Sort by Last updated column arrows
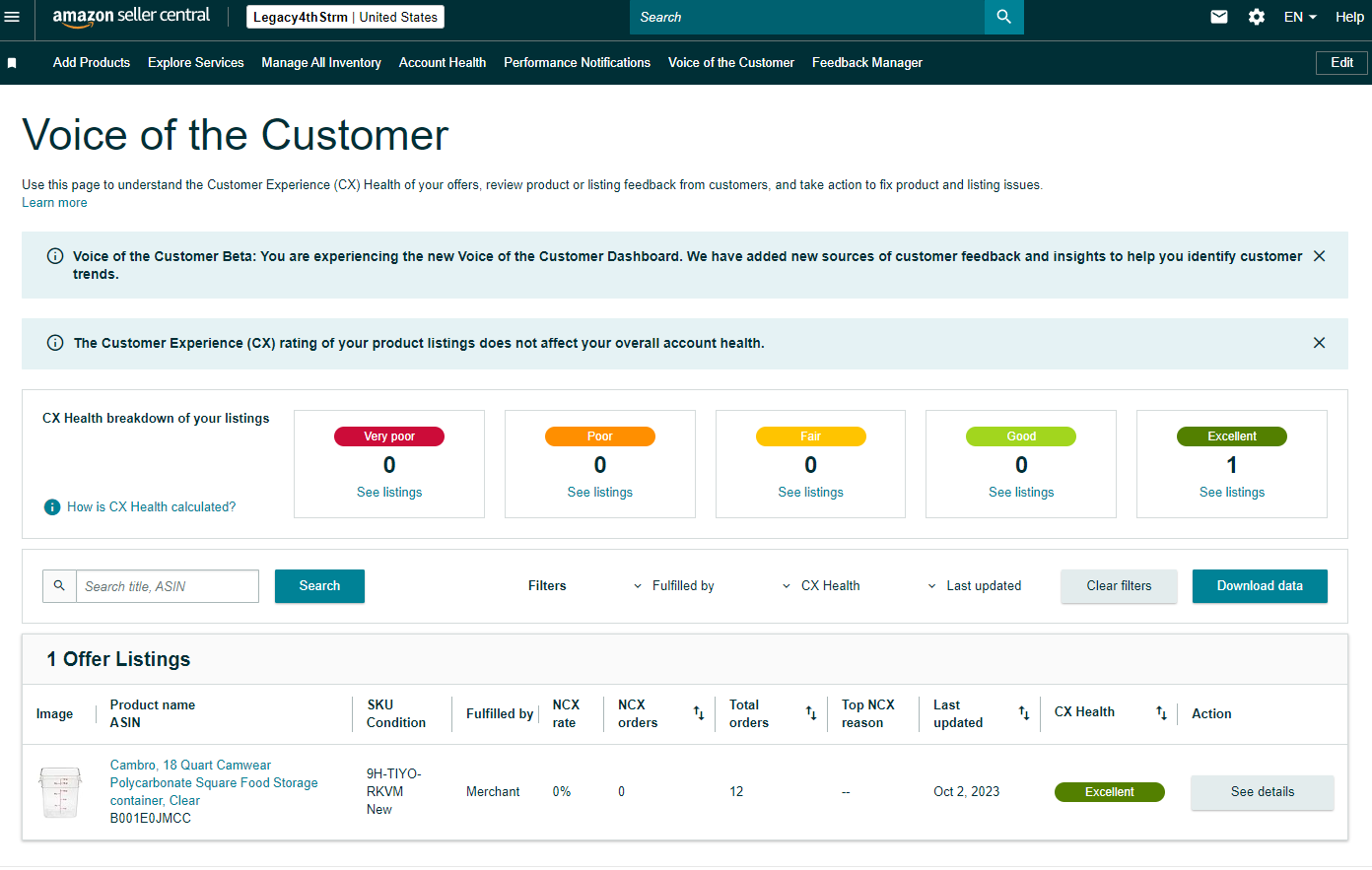The height and width of the screenshot is (870, 1372). click(x=1024, y=713)
